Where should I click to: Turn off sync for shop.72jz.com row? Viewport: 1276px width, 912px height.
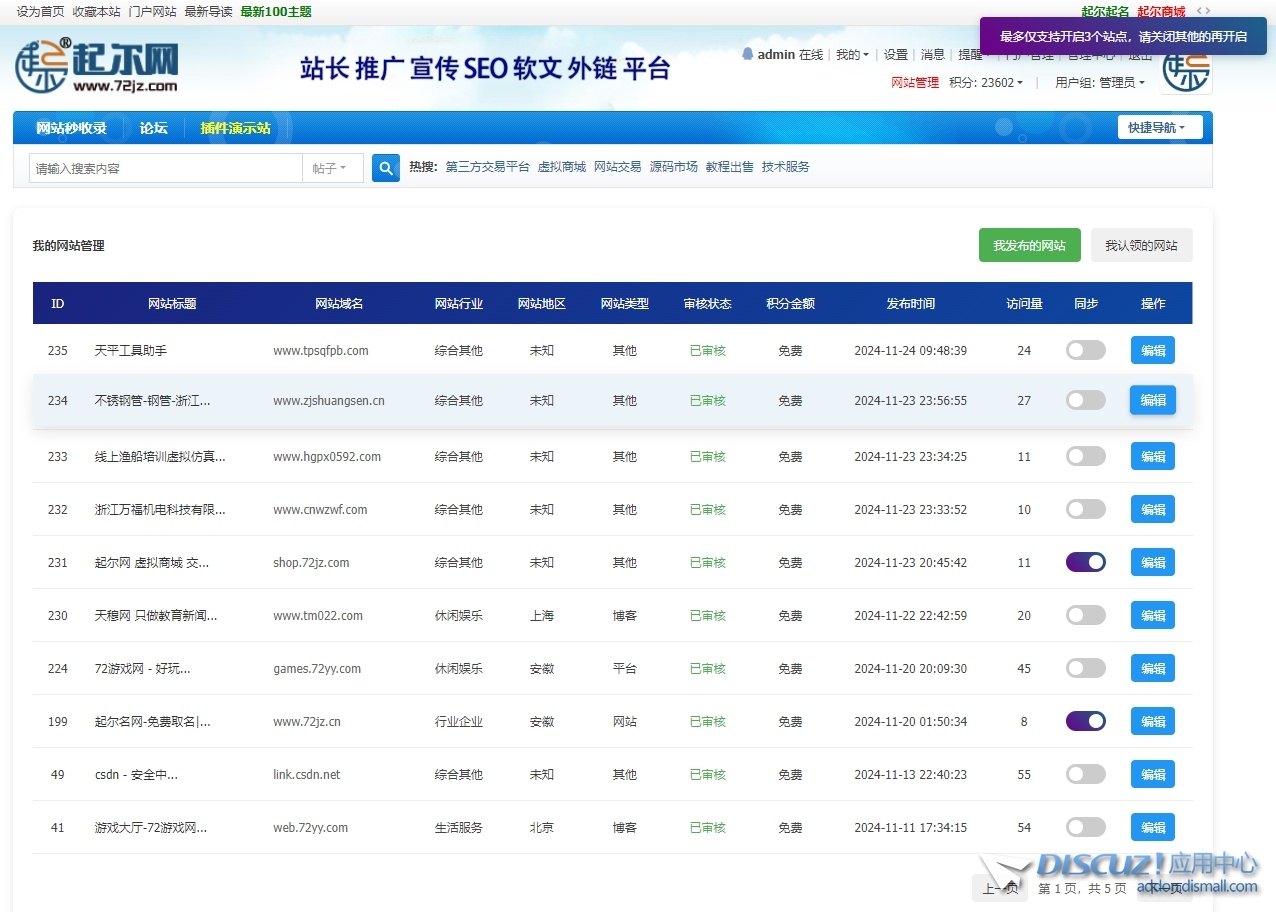(x=1085, y=562)
